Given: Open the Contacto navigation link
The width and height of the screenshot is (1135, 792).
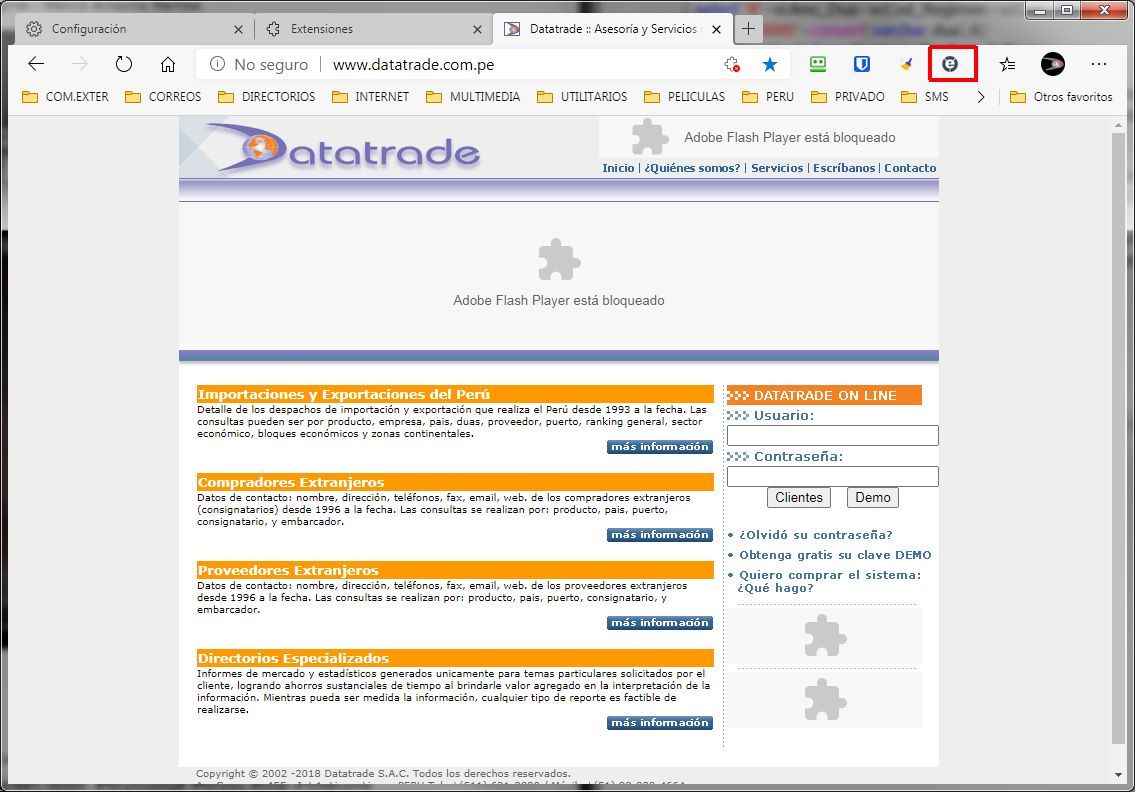Looking at the screenshot, I should click(x=910, y=168).
